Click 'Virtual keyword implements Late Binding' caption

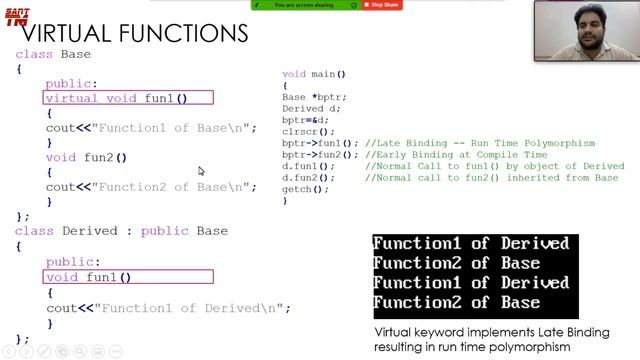[492, 332]
